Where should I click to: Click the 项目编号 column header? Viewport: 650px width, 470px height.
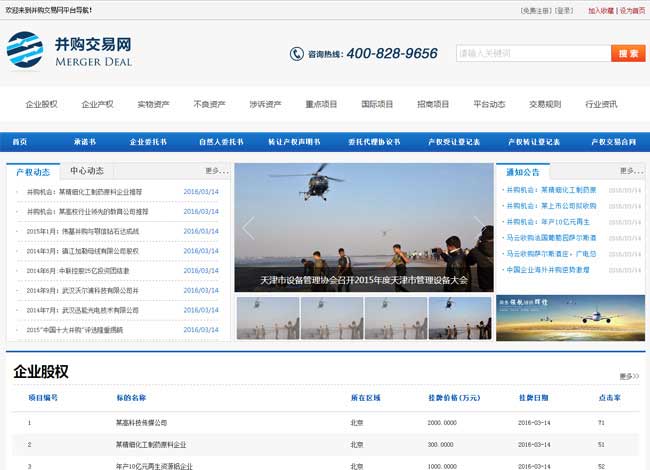[x=43, y=398]
